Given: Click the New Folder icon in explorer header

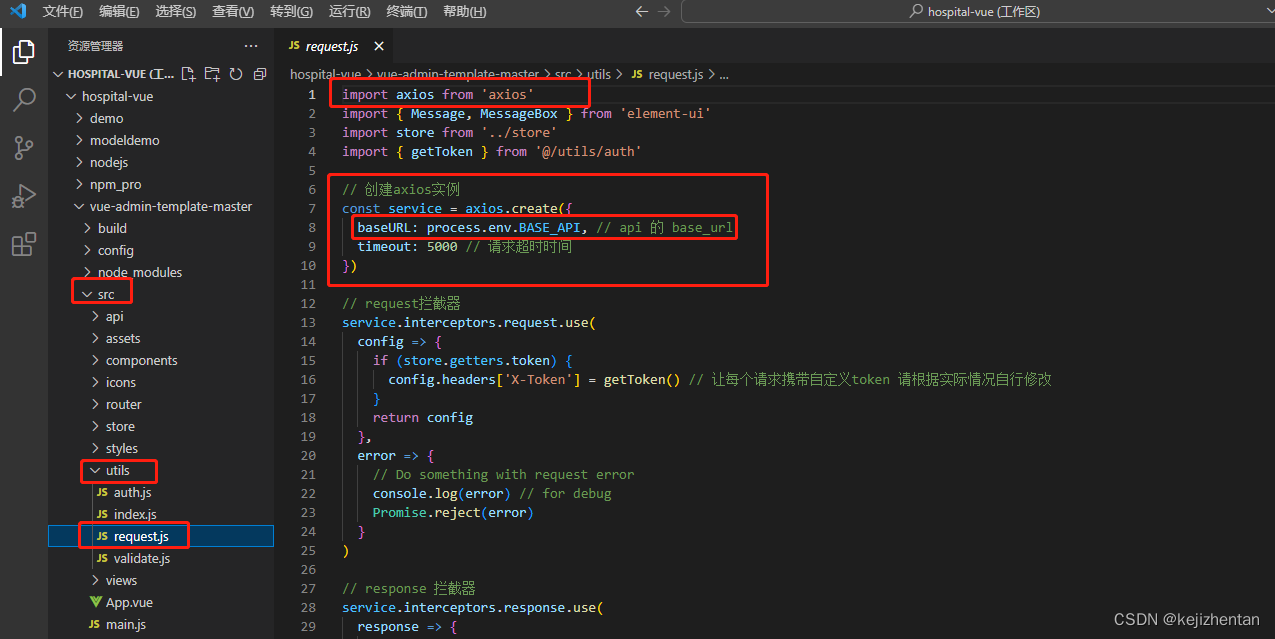Looking at the screenshot, I should [212, 74].
